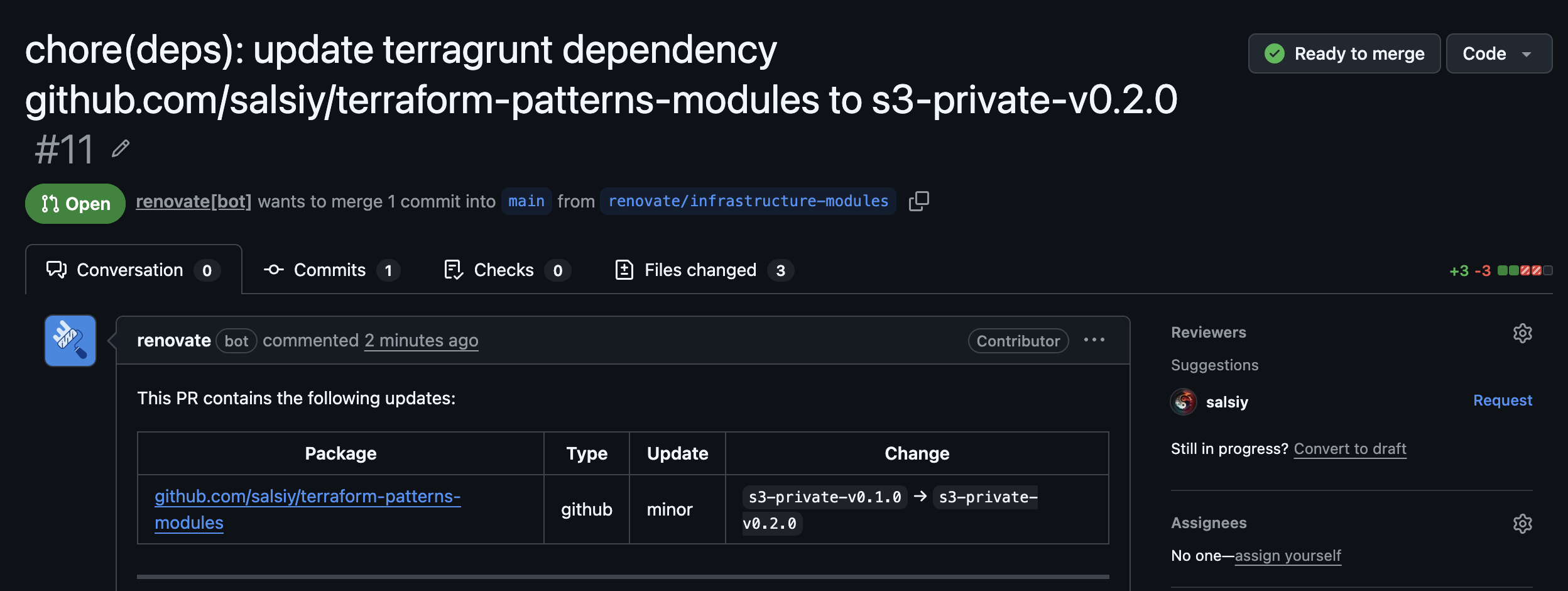Click Request next to salsiy
The image size is (1568, 591).
[x=1503, y=400]
